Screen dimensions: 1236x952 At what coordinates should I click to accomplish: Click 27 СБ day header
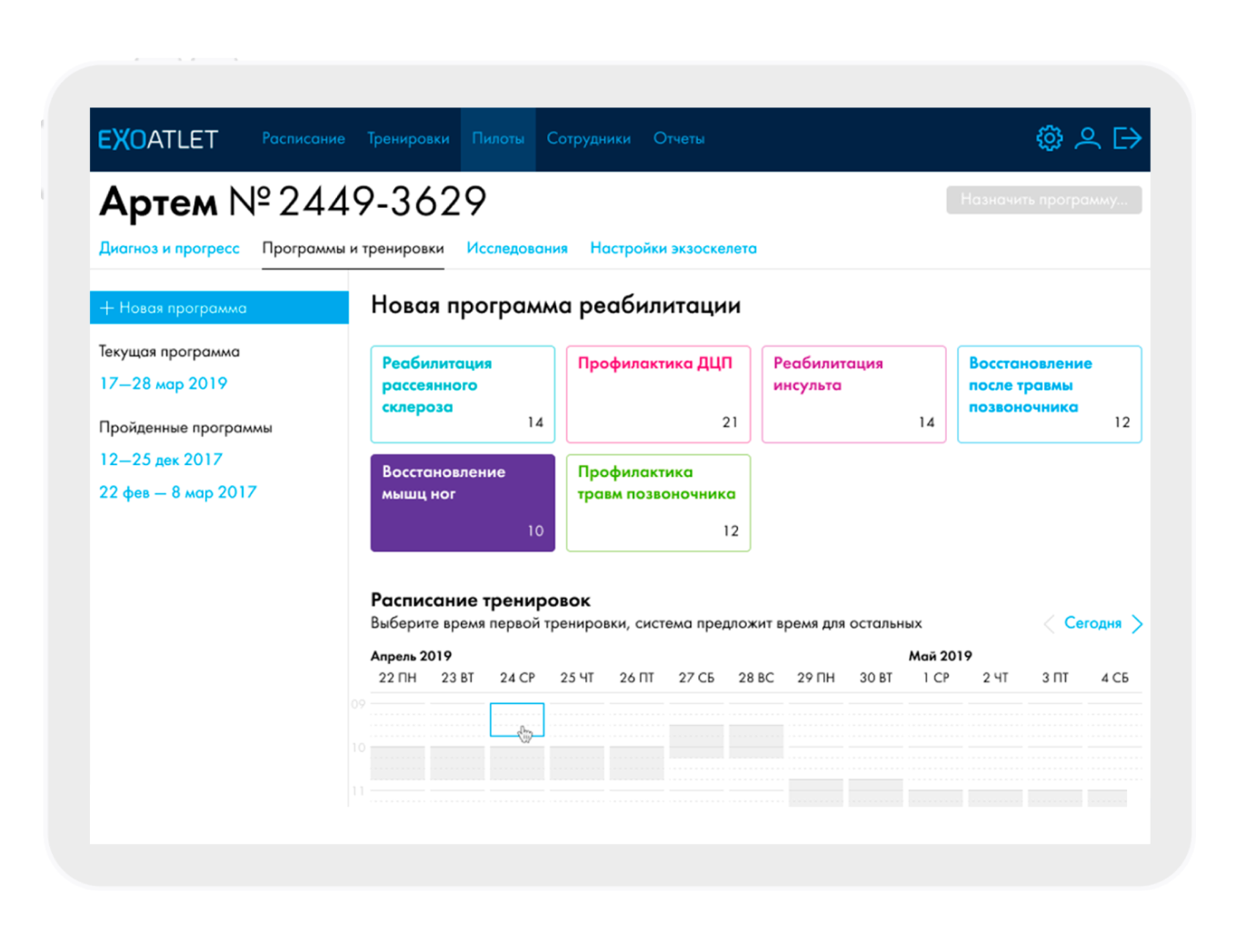[696, 678]
